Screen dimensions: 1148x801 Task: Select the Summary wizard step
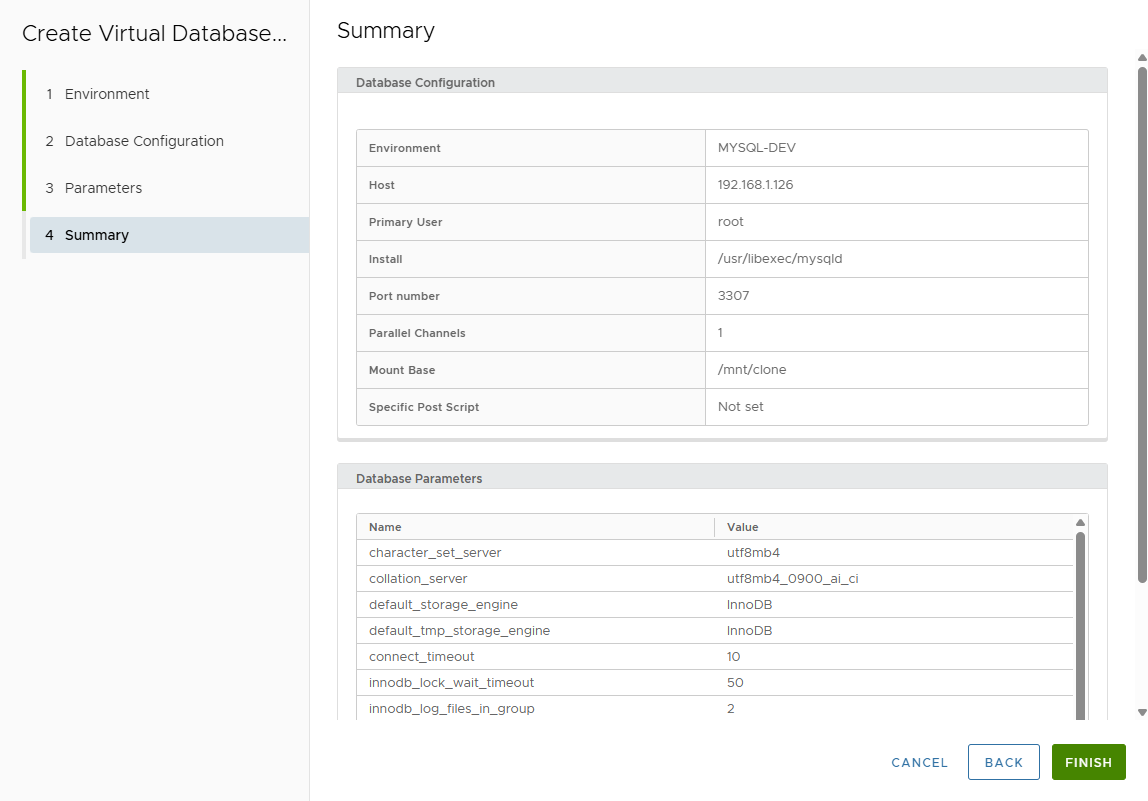97,235
